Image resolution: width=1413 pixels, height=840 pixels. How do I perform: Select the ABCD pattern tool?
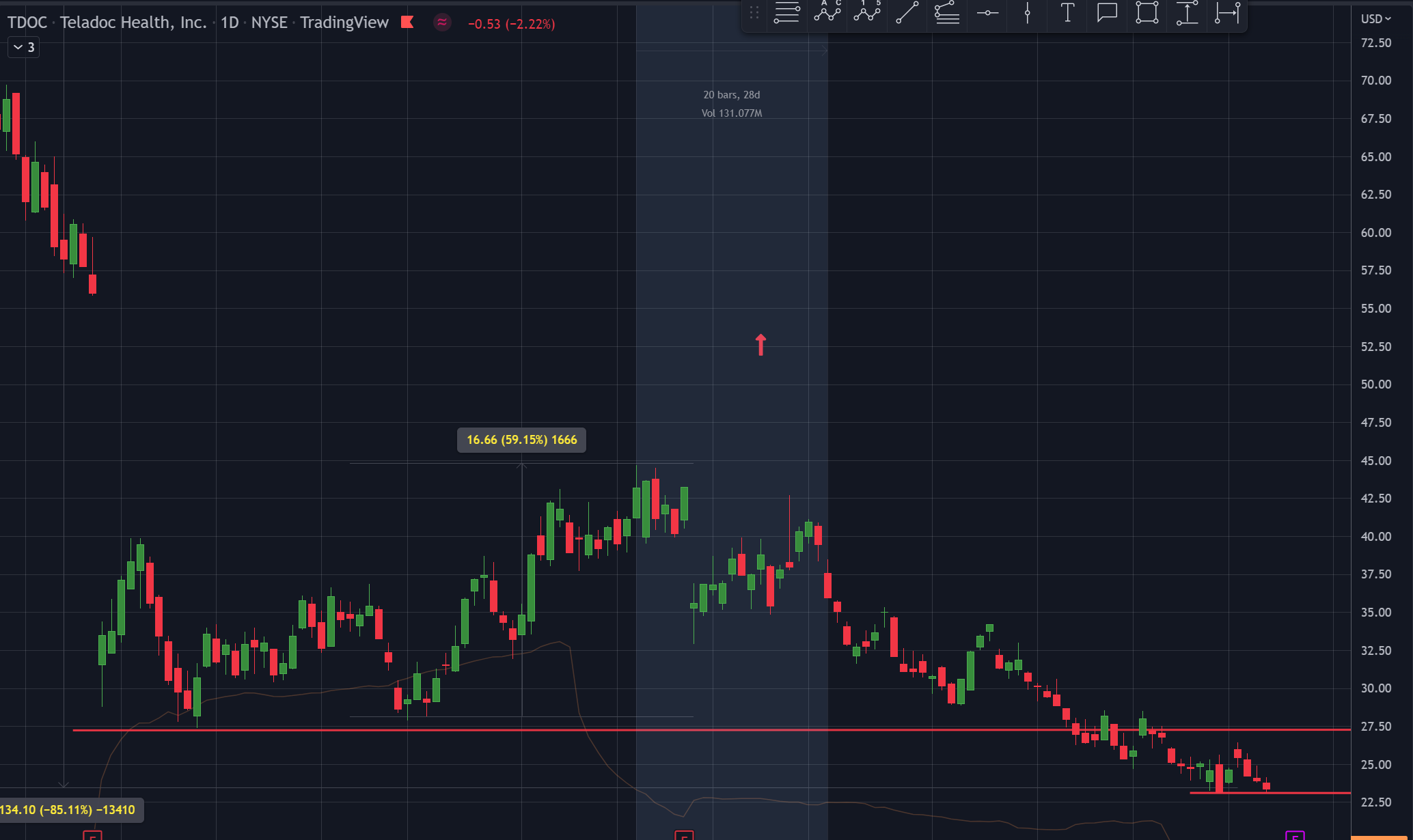[827, 12]
